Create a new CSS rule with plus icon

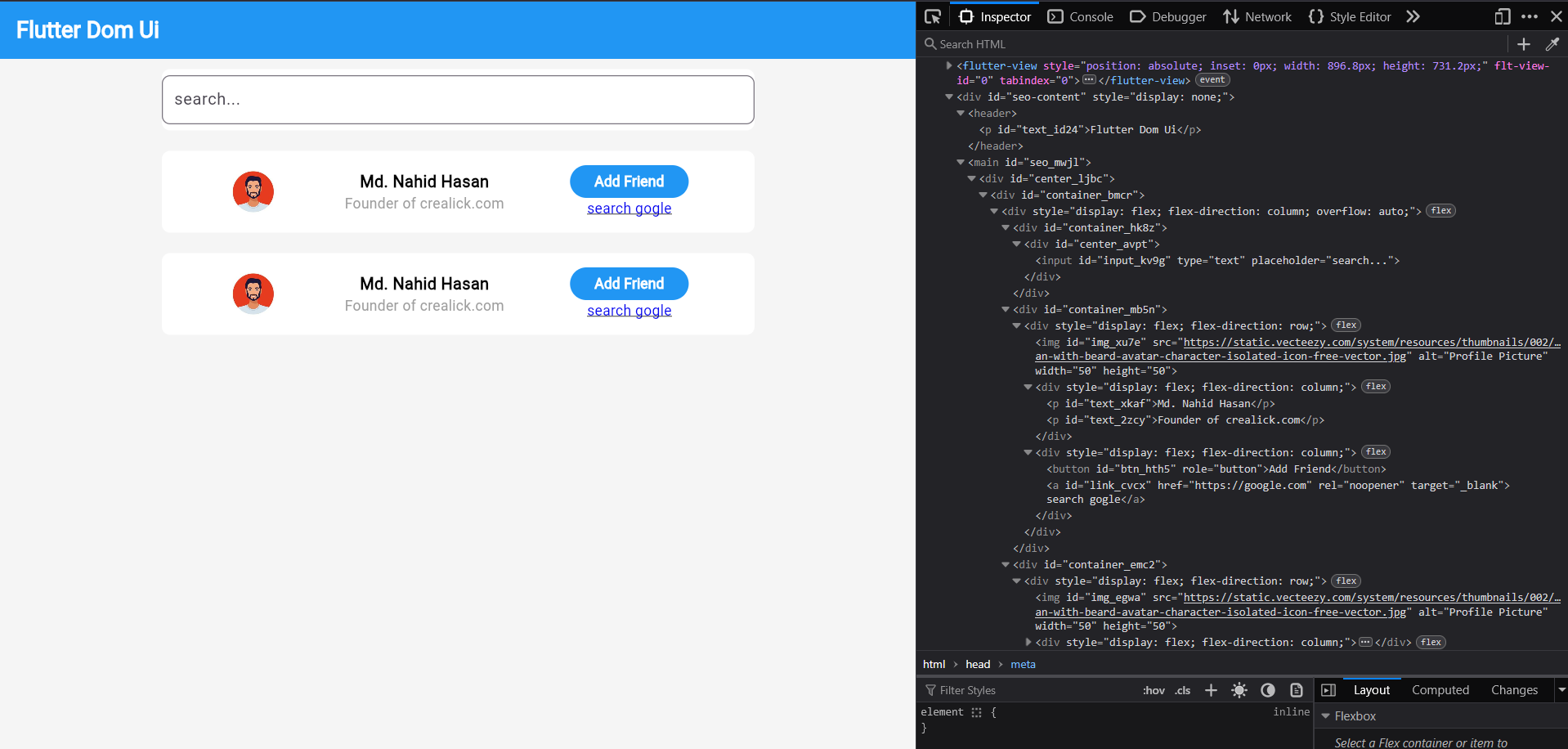[1211, 690]
